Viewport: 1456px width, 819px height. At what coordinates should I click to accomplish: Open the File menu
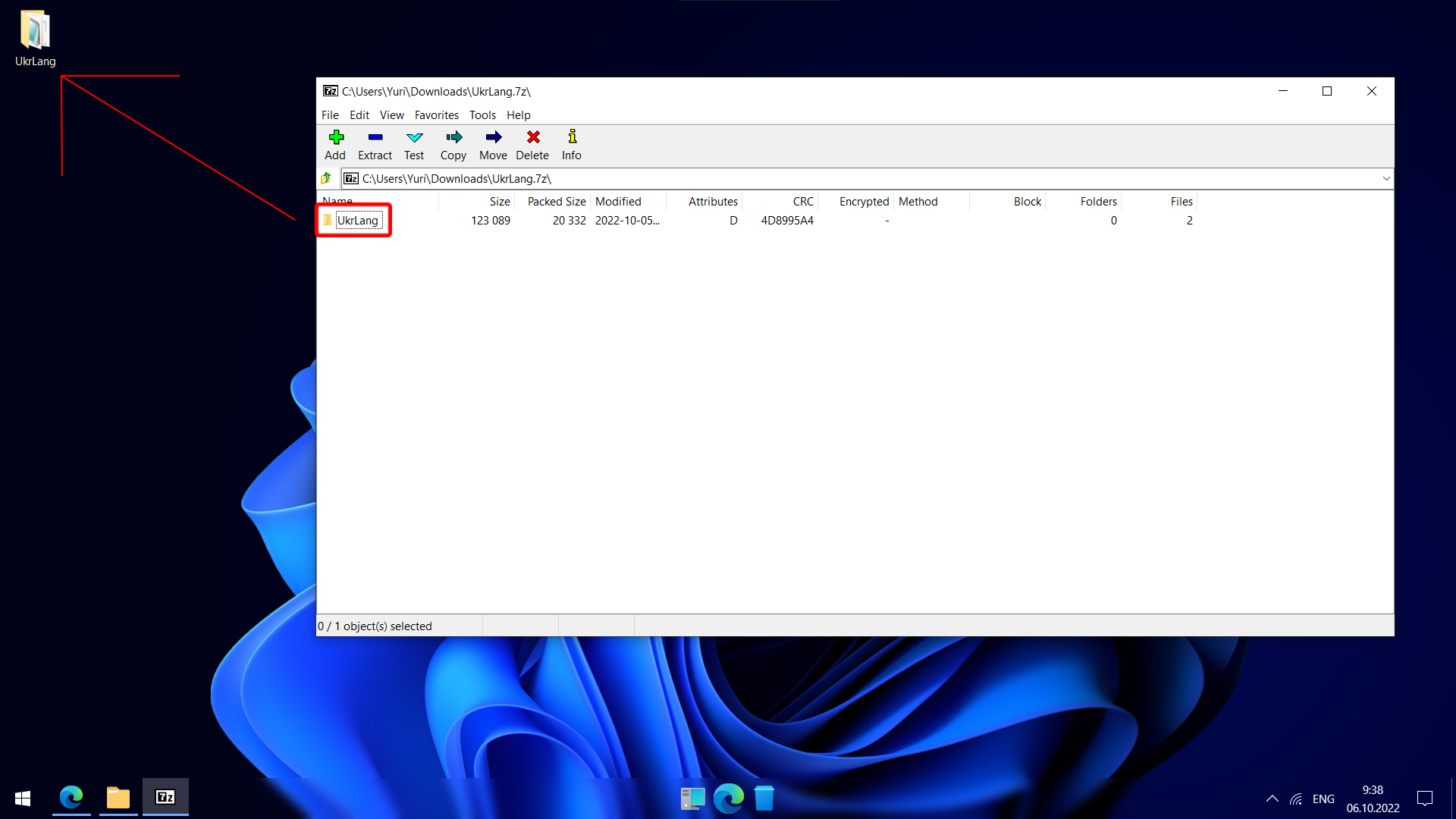point(330,115)
